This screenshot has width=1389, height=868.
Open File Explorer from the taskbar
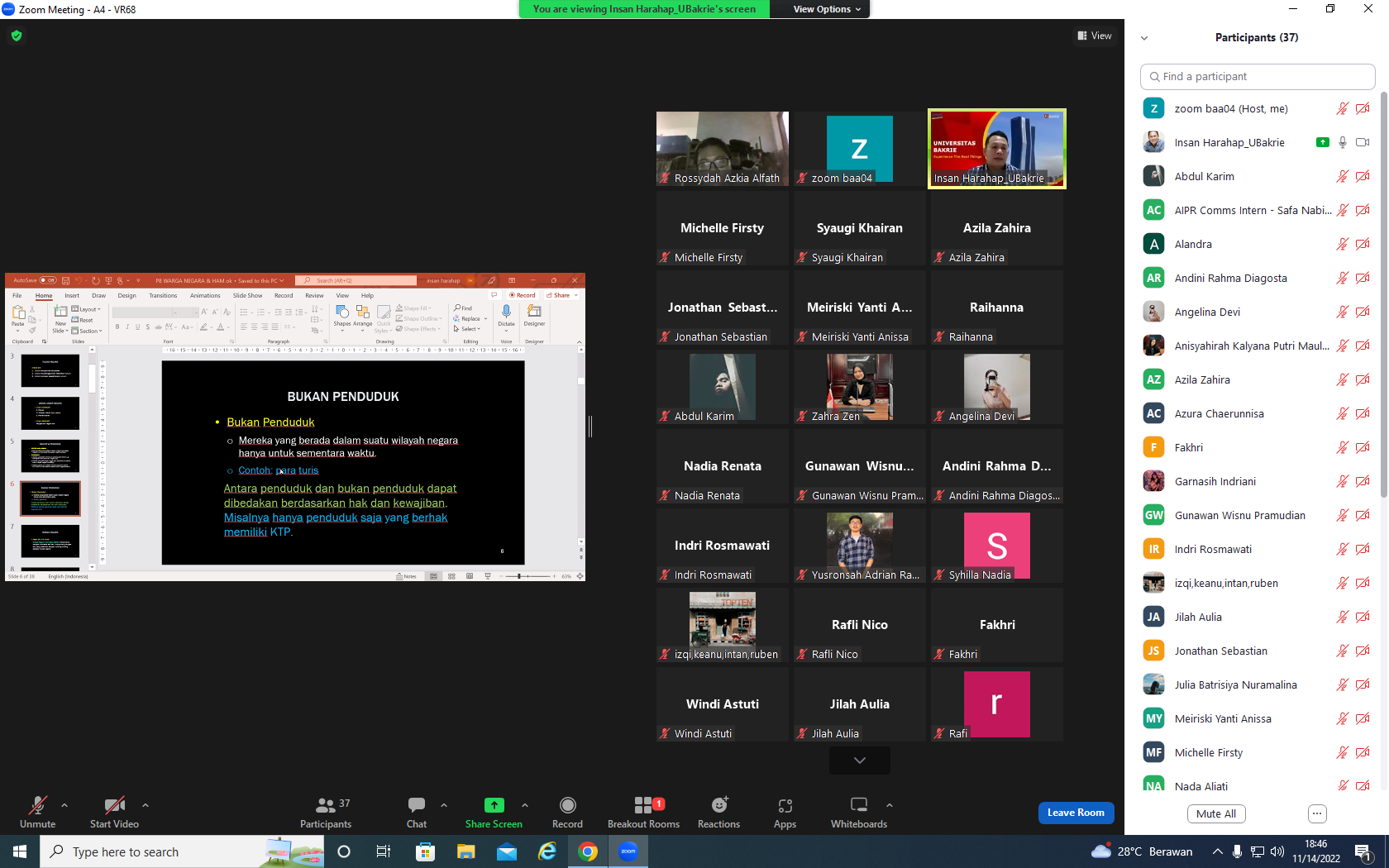point(466,851)
